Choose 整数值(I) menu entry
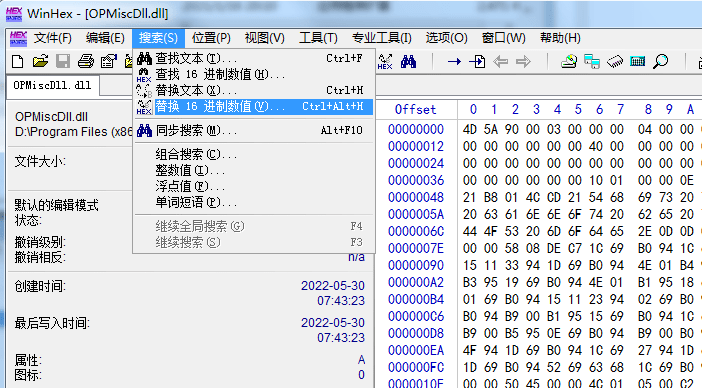 tap(254, 171)
